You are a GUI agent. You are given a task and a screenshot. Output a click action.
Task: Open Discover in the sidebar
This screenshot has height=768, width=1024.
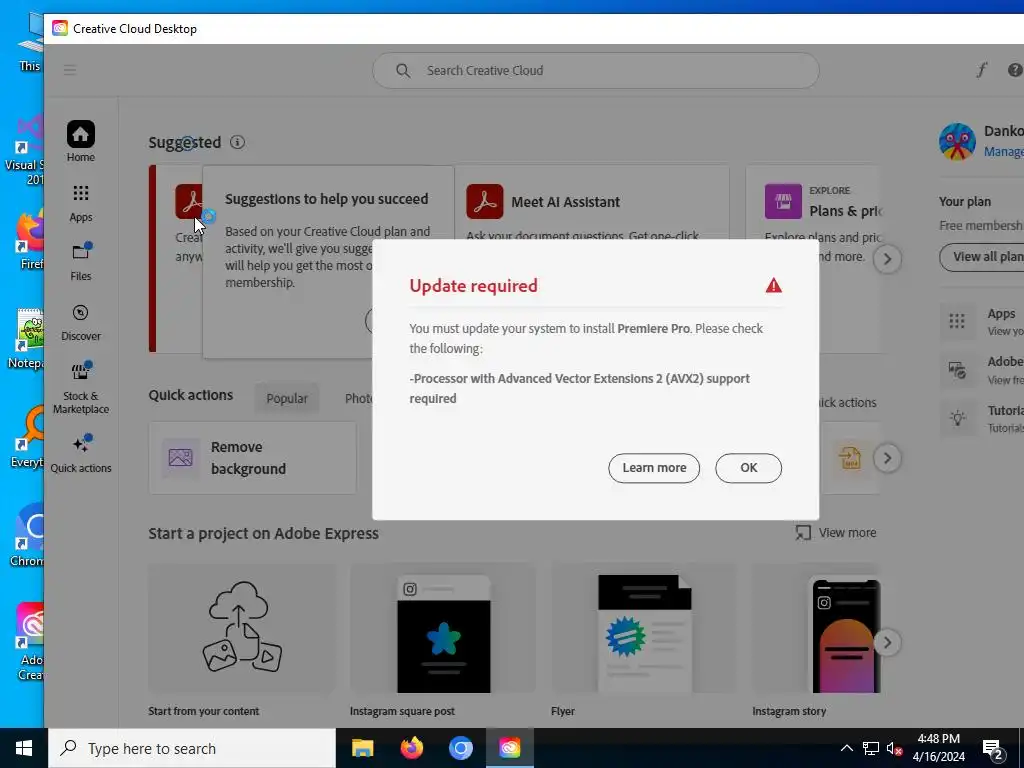point(80,322)
